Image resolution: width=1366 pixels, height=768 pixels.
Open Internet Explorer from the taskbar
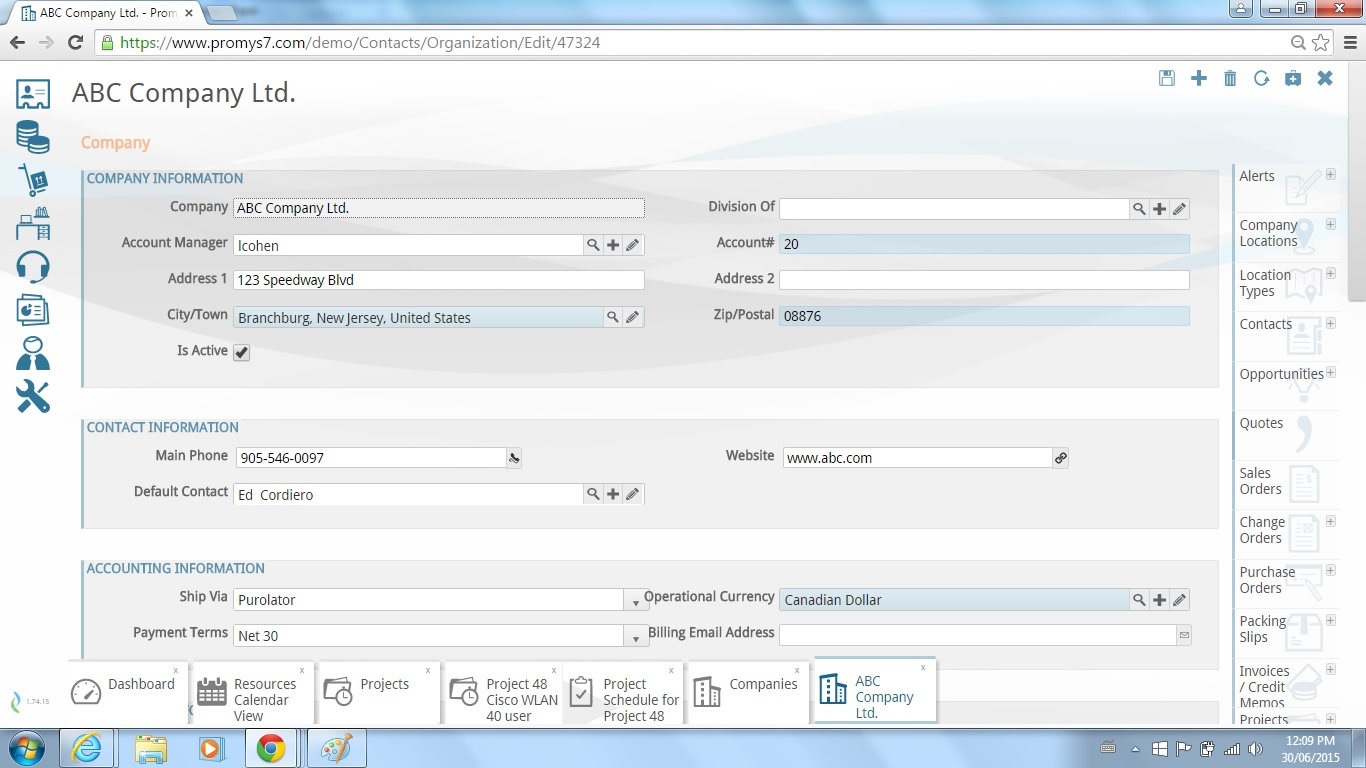87,748
